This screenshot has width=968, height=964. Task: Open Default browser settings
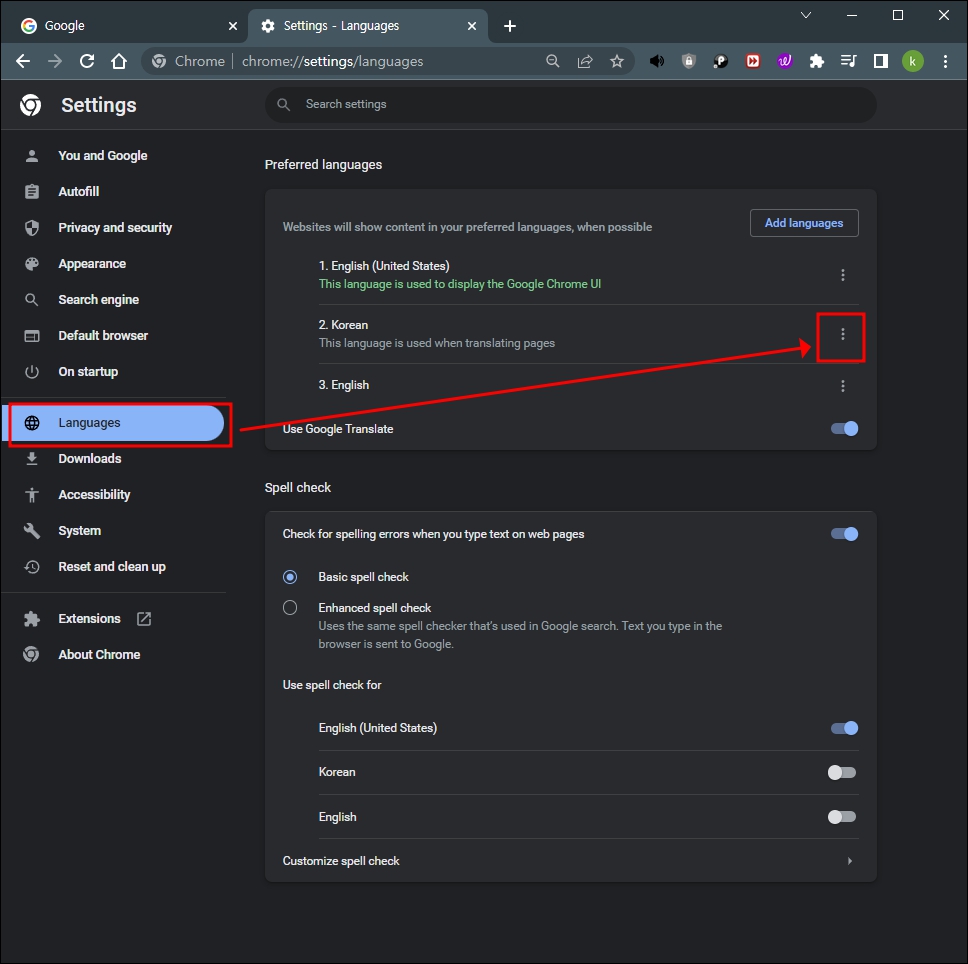click(x=103, y=335)
